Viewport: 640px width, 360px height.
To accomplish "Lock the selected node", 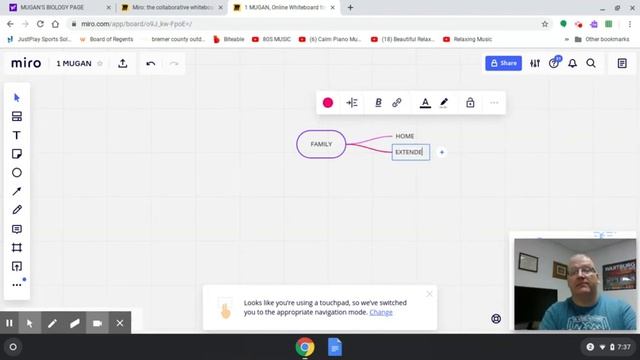I will click(470, 103).
